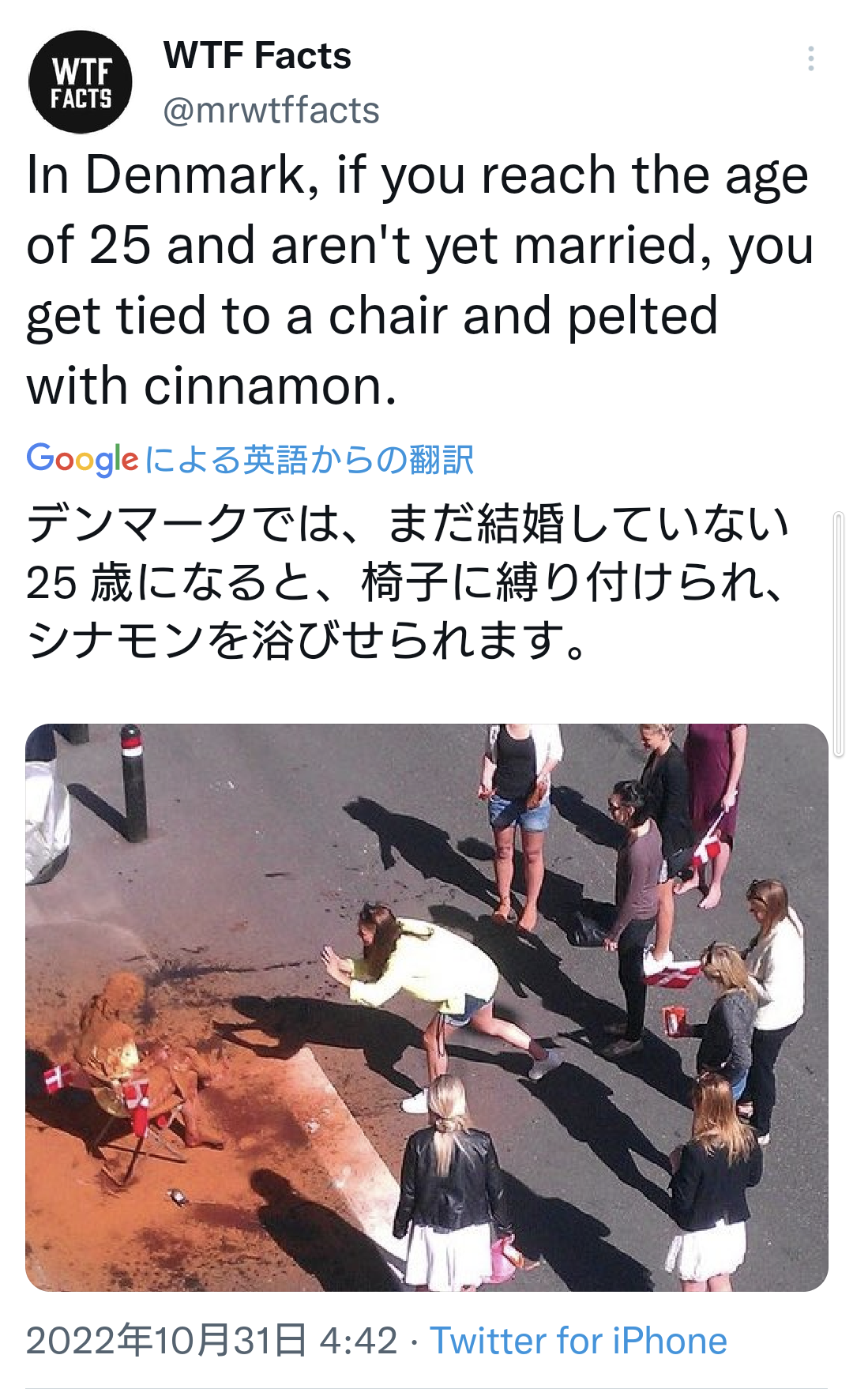Open the WTF Facts display name link
The image size is (853, 1400).
pyautogui.click(x=257, y=56)
